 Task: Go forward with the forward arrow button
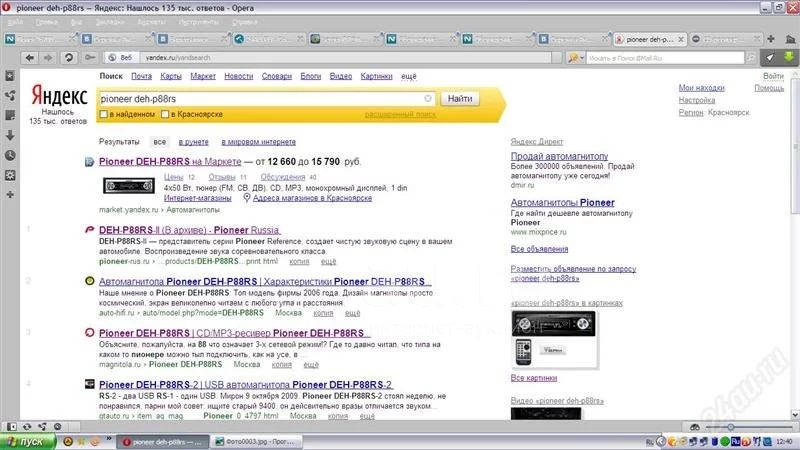point(48,58)
